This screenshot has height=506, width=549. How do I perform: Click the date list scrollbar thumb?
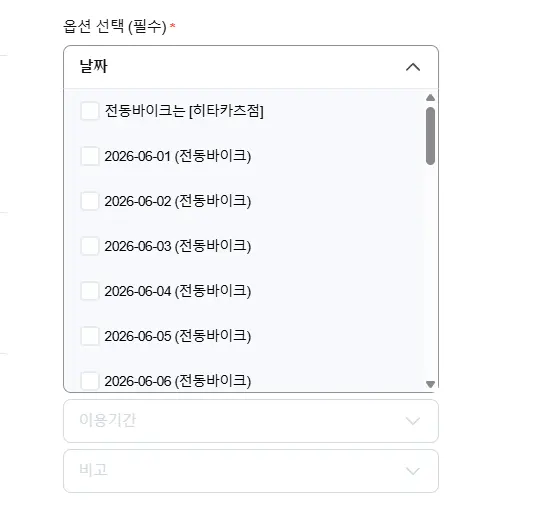coord(430,136)
